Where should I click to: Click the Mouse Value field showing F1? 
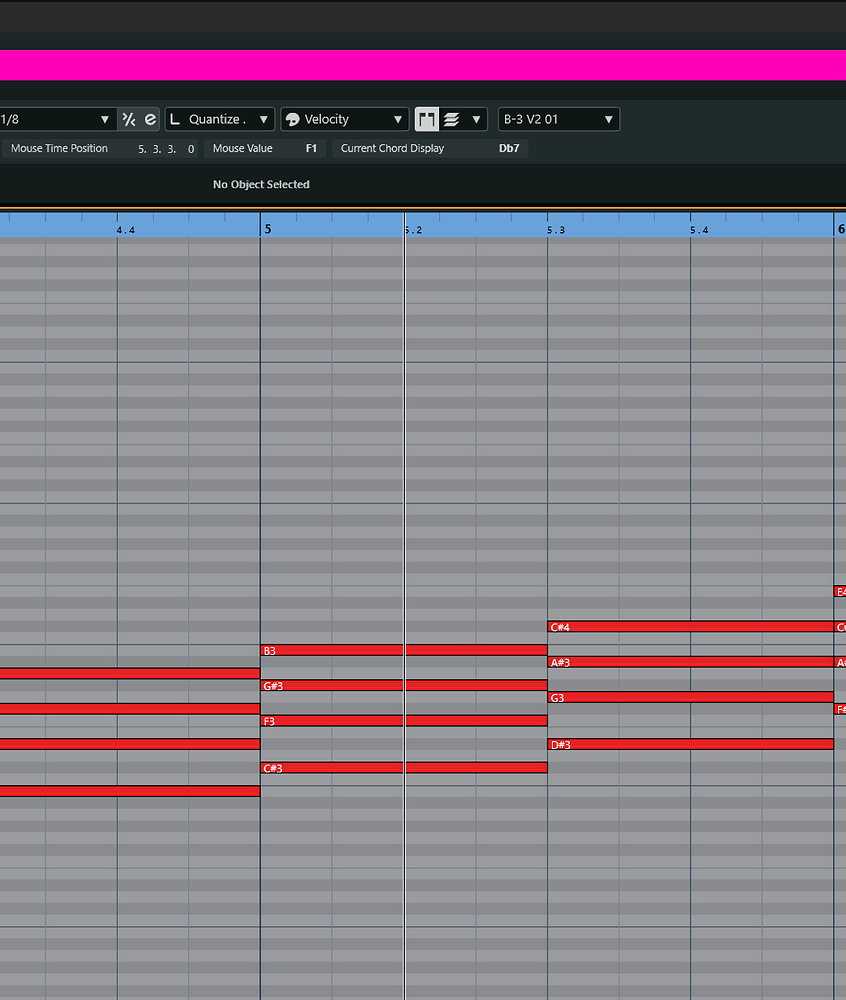click(x=310, y=148)
